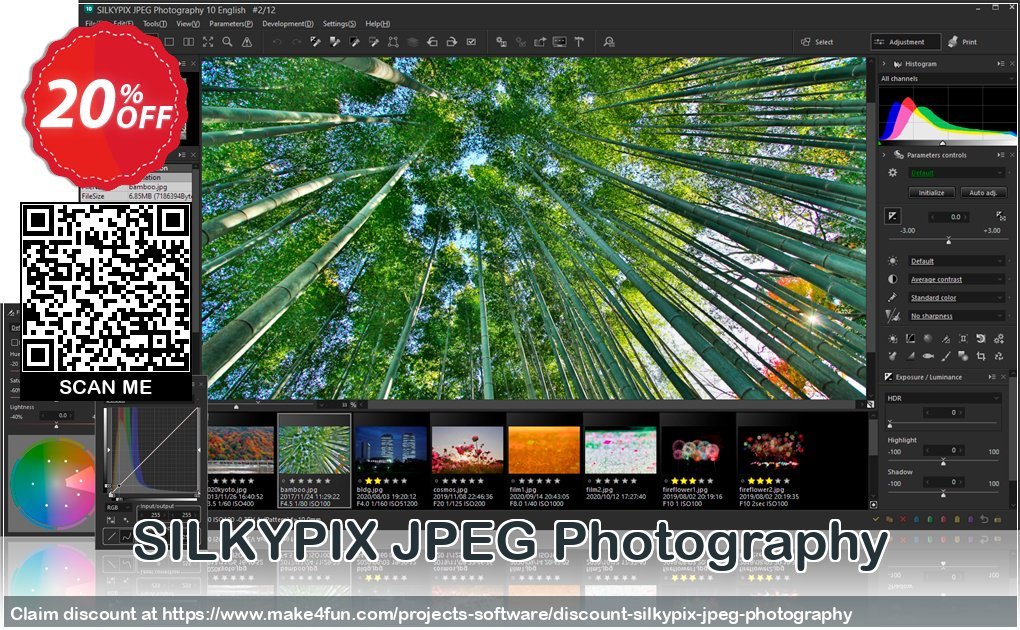Select the film2.jpg thumbnail
The height and width of the screenshot is (630, 1020).
[620, 460]
